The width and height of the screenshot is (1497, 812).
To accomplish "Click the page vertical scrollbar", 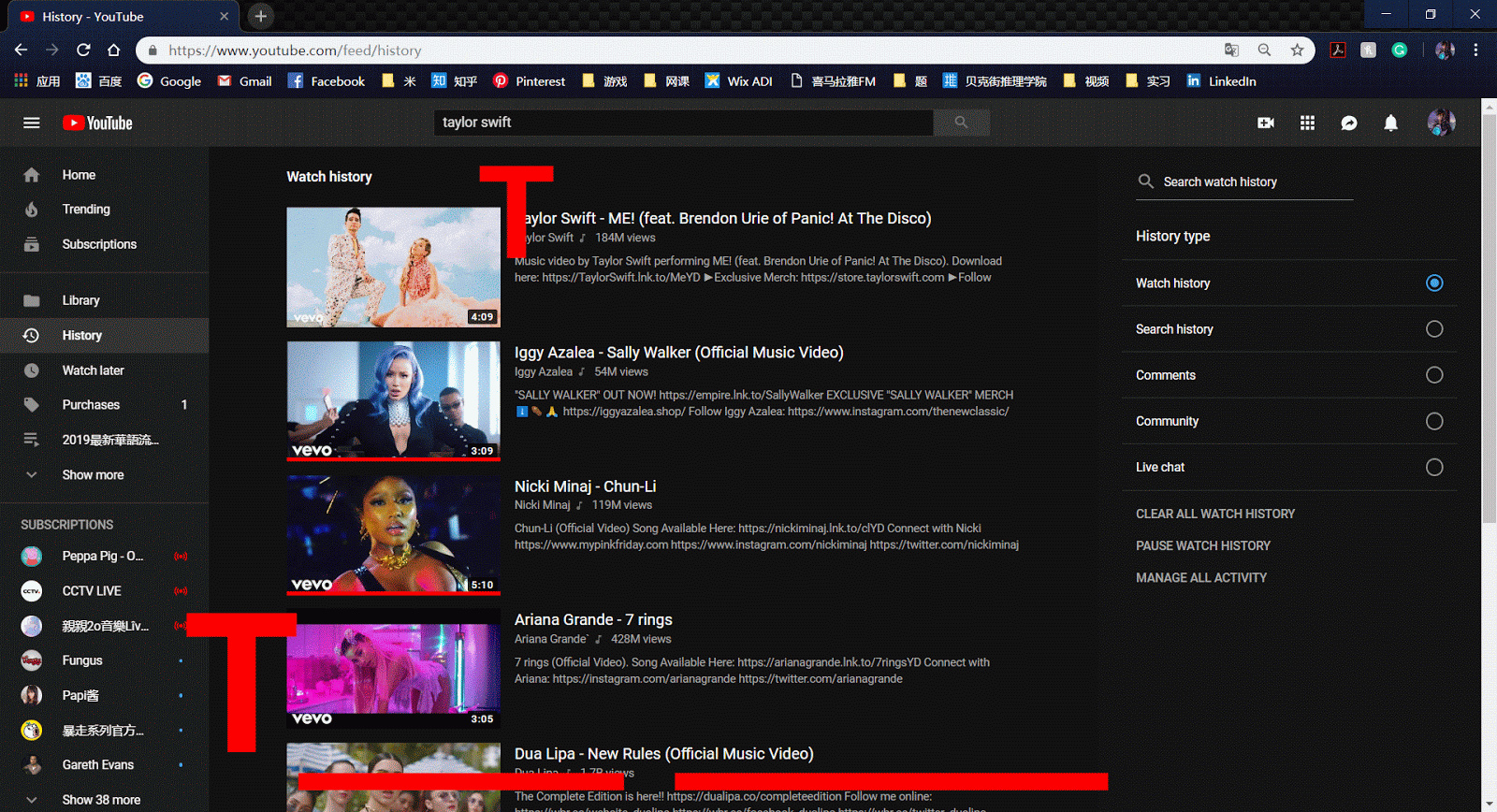I will [x=1489, y=318].
